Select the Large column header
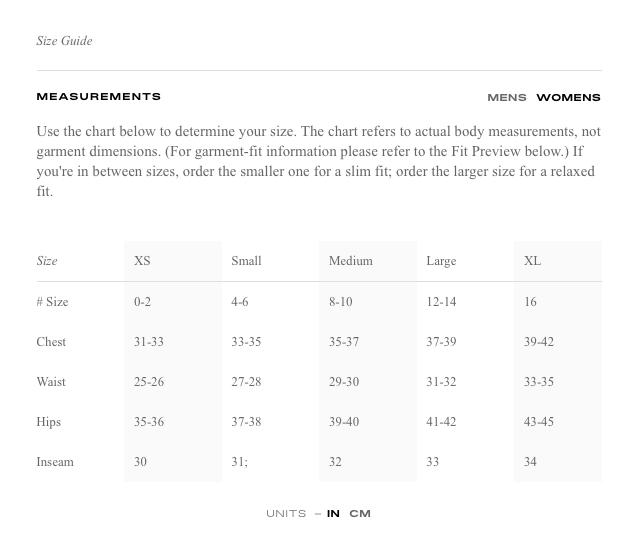The height and width of the screenshot is (541, 642). pos(441,261)
